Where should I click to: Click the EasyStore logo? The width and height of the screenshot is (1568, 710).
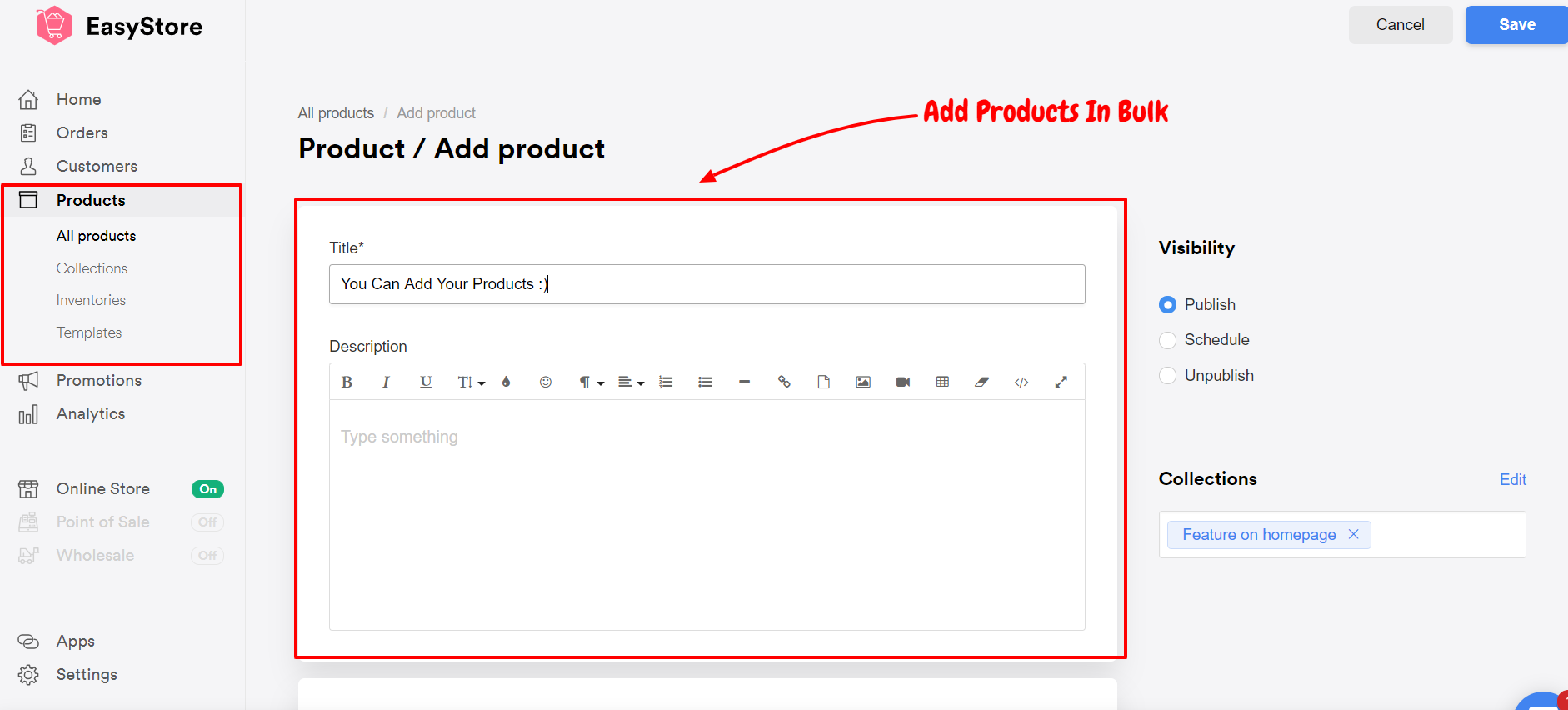tap(119, 26)
